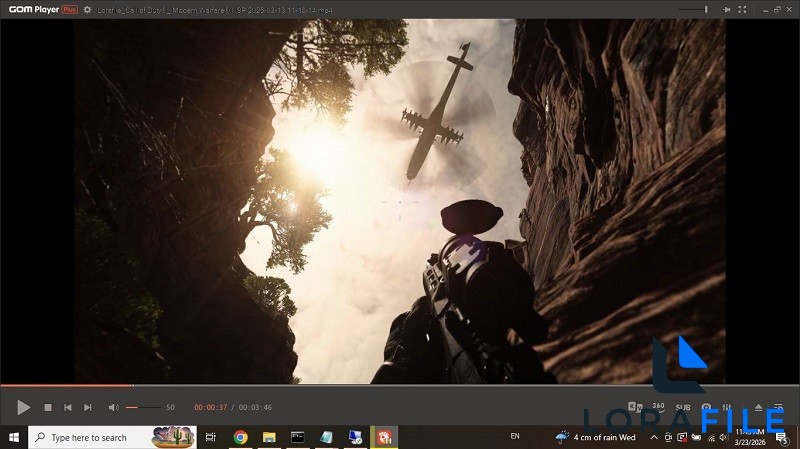Screen dimensions: 800x449
Task: Mute audio using the speaker icon
Action: click(x=113, y=407)
